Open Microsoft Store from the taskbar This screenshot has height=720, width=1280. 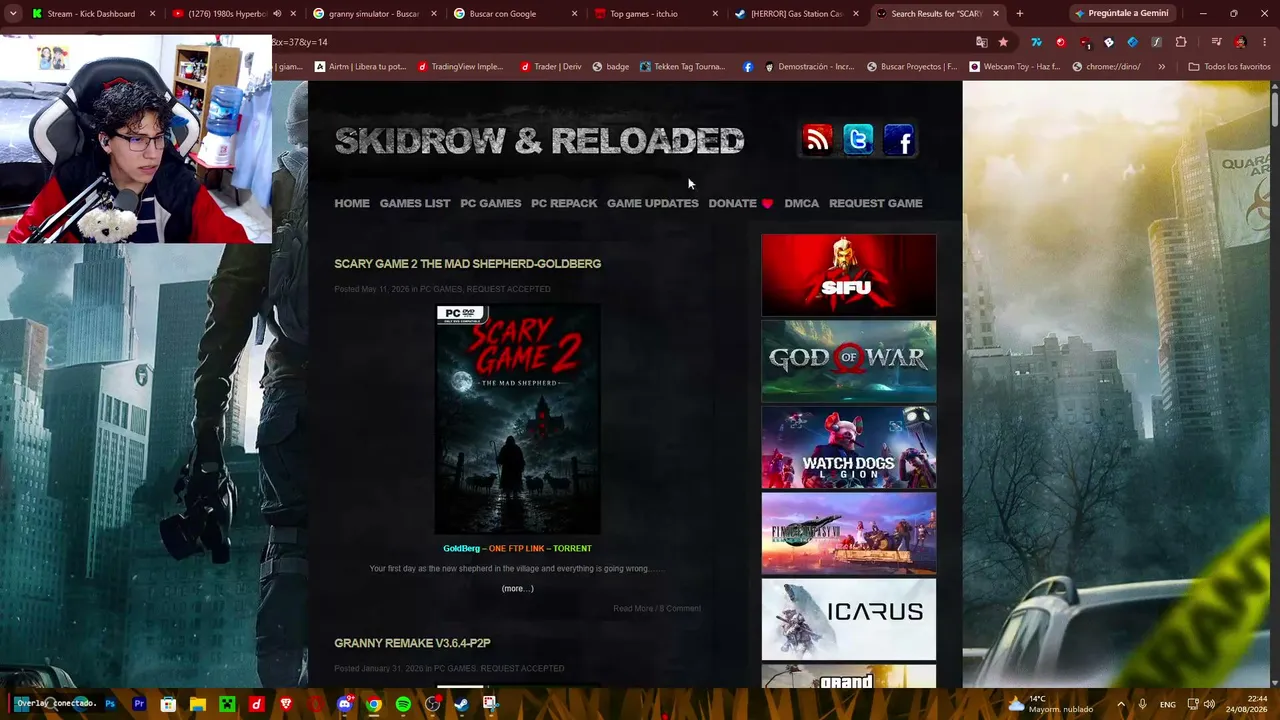tap(168, 704)
